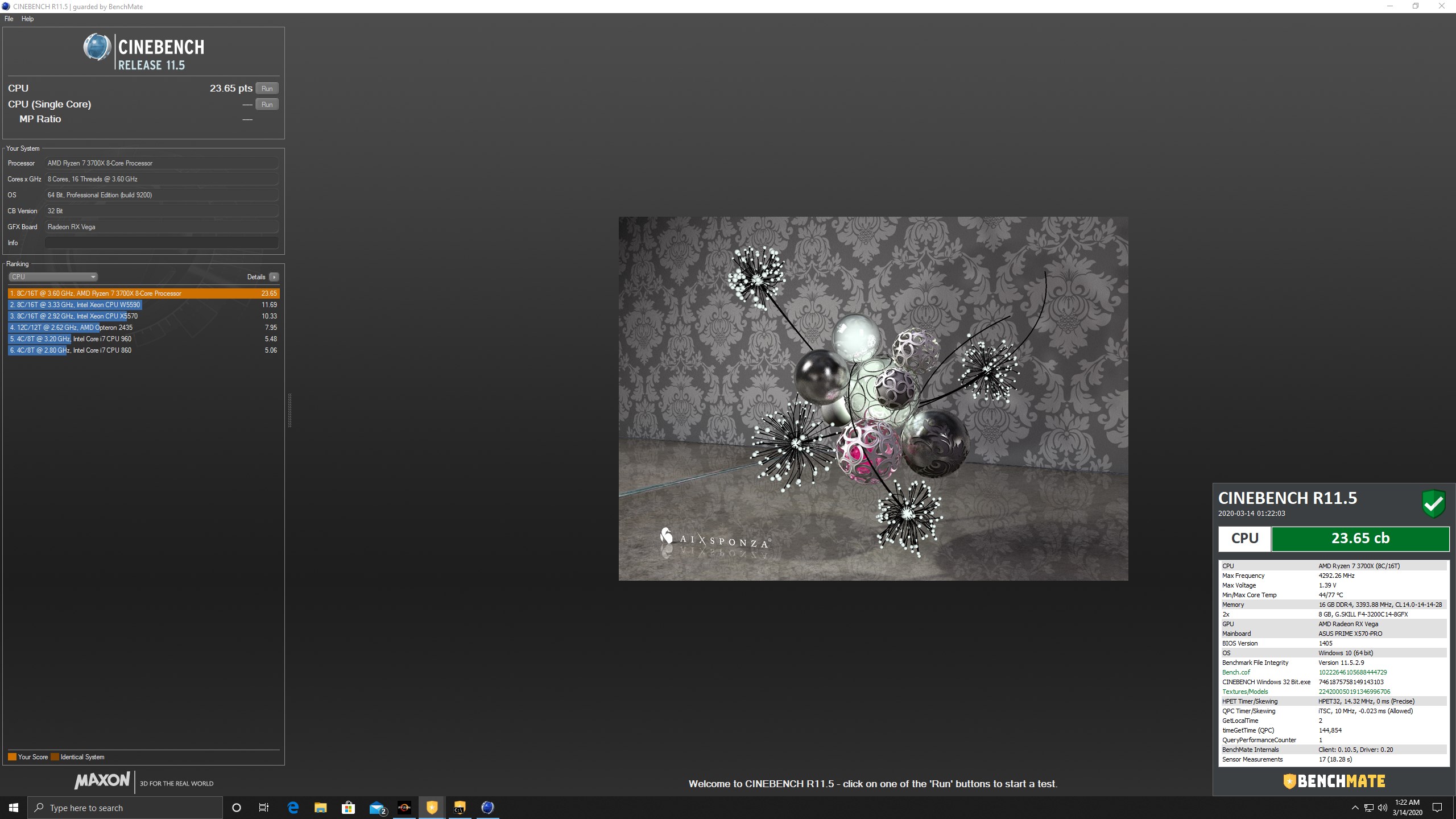Click the Identical System brown swatch
This screenshot has height=819, width=1456.
click(55, 757)
